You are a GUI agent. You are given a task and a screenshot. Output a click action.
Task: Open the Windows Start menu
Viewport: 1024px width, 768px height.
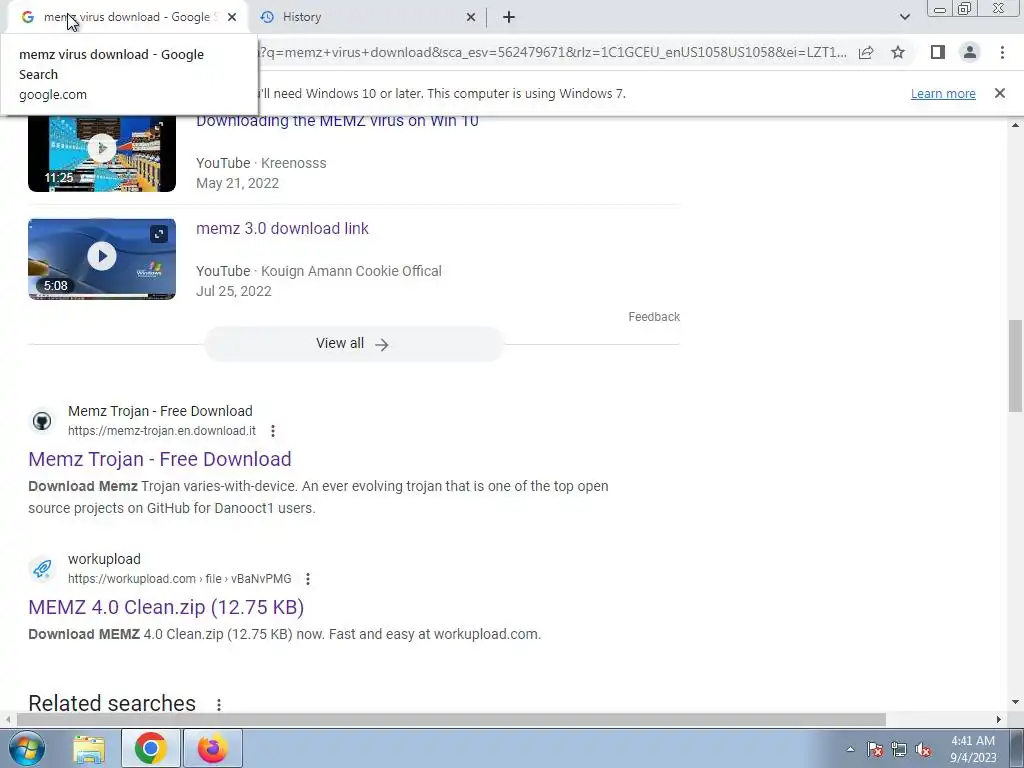pos(26,748)
